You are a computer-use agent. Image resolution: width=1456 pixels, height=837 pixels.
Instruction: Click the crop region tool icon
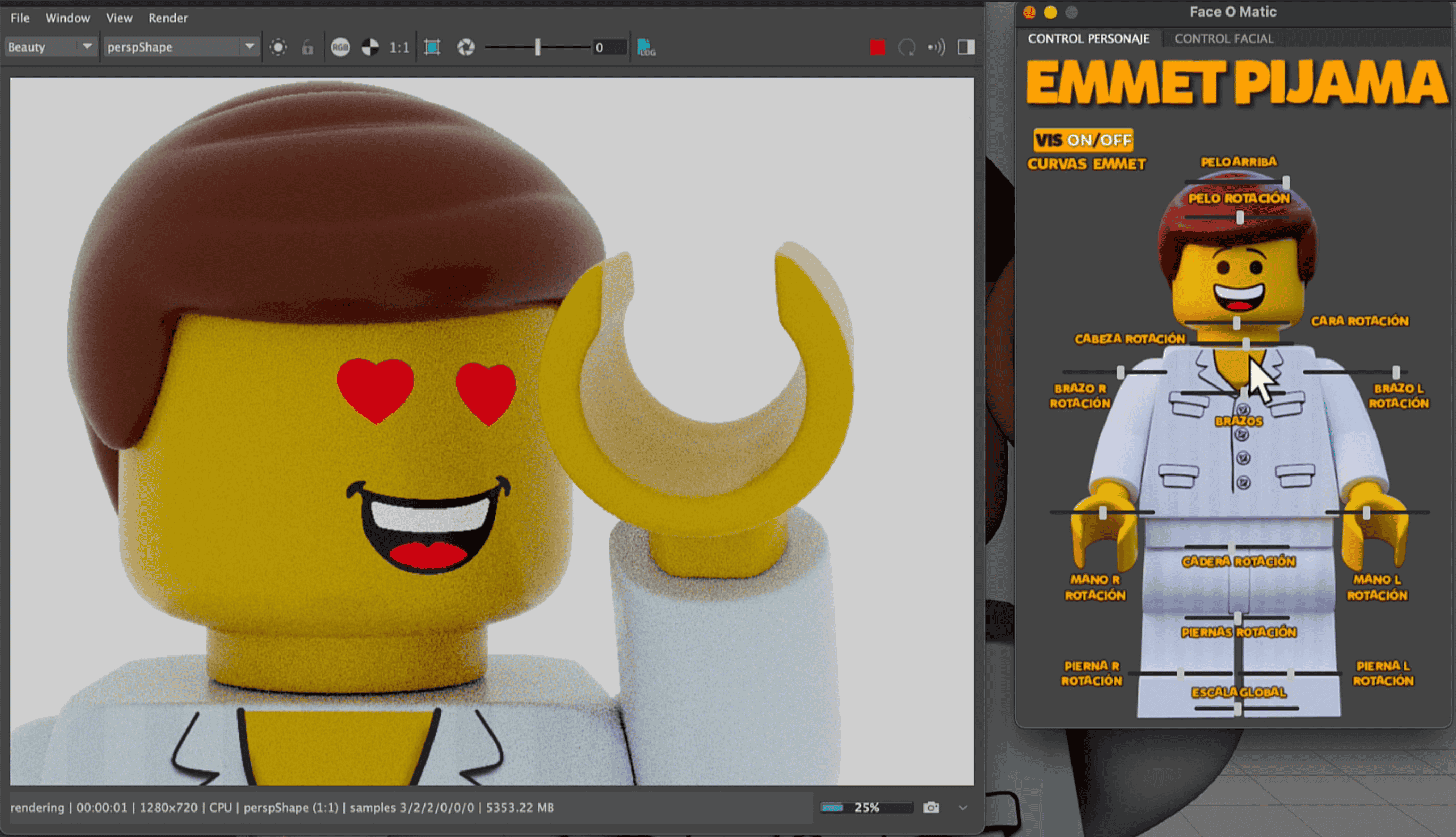tap(432, 47)
